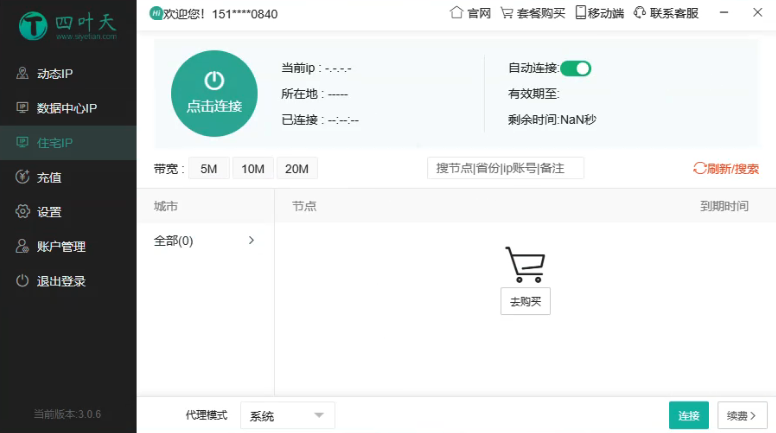776x433 pixels.
Task: Click the 套餐购买 shopping cart icon
Action: pos(507,13)
